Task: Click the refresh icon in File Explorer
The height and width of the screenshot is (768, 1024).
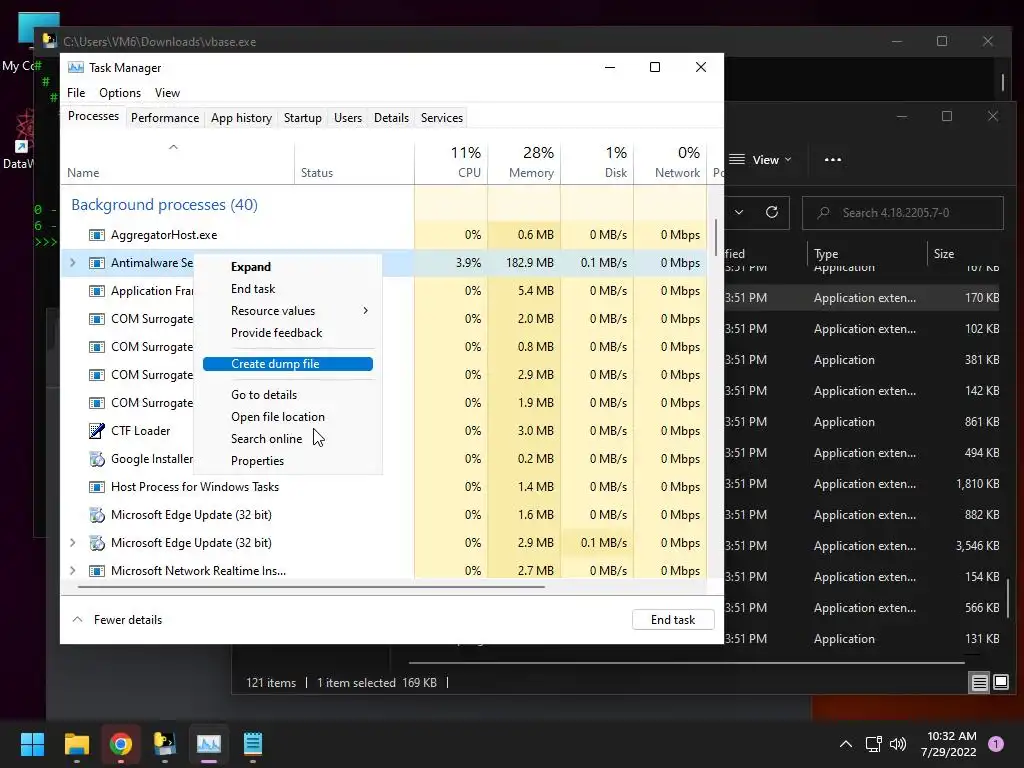Action: [772, 212]
